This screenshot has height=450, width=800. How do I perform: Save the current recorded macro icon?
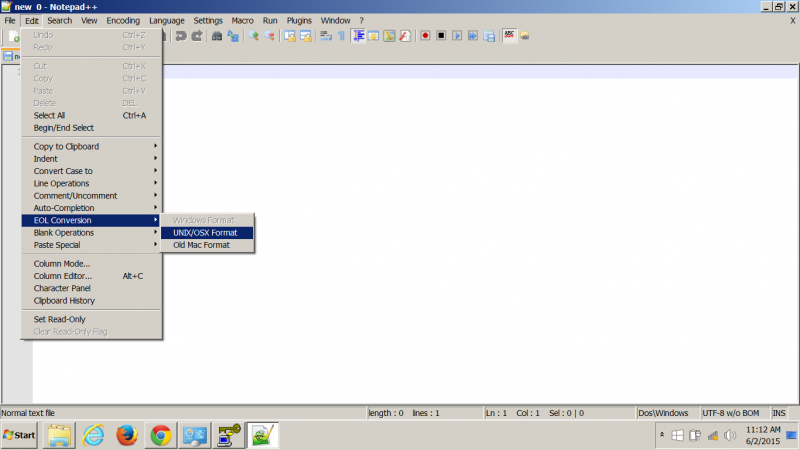point(489,36)
